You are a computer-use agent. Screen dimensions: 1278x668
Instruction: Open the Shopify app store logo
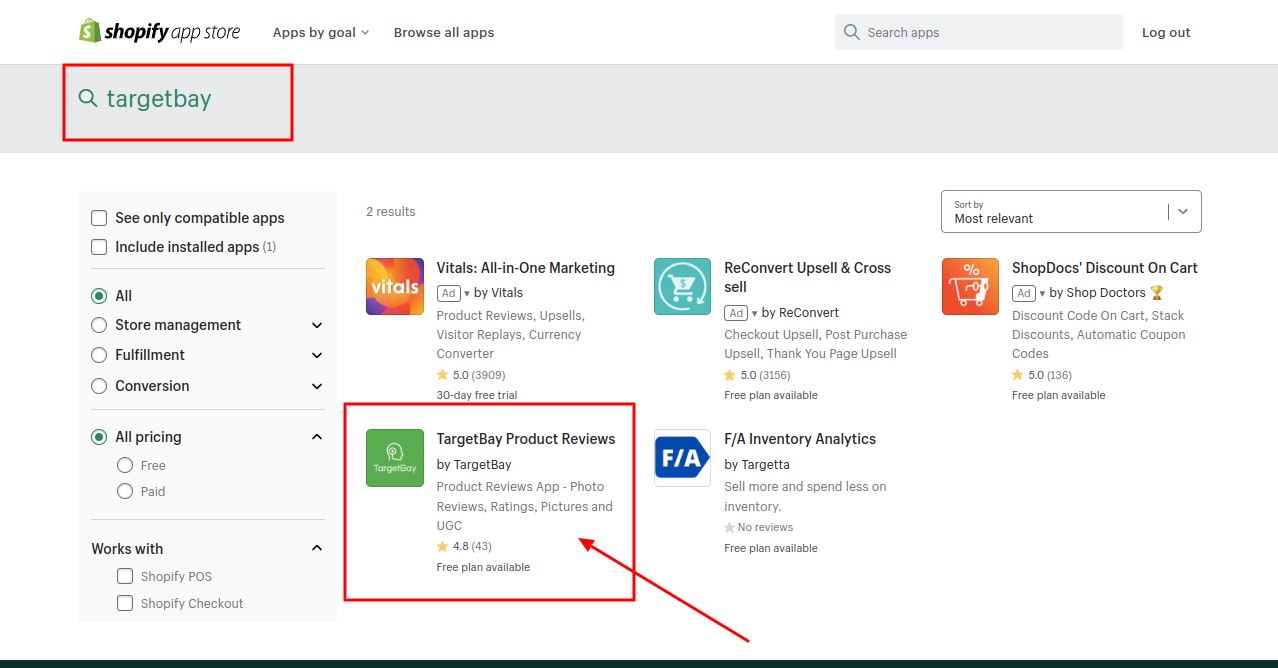point(160,32)
